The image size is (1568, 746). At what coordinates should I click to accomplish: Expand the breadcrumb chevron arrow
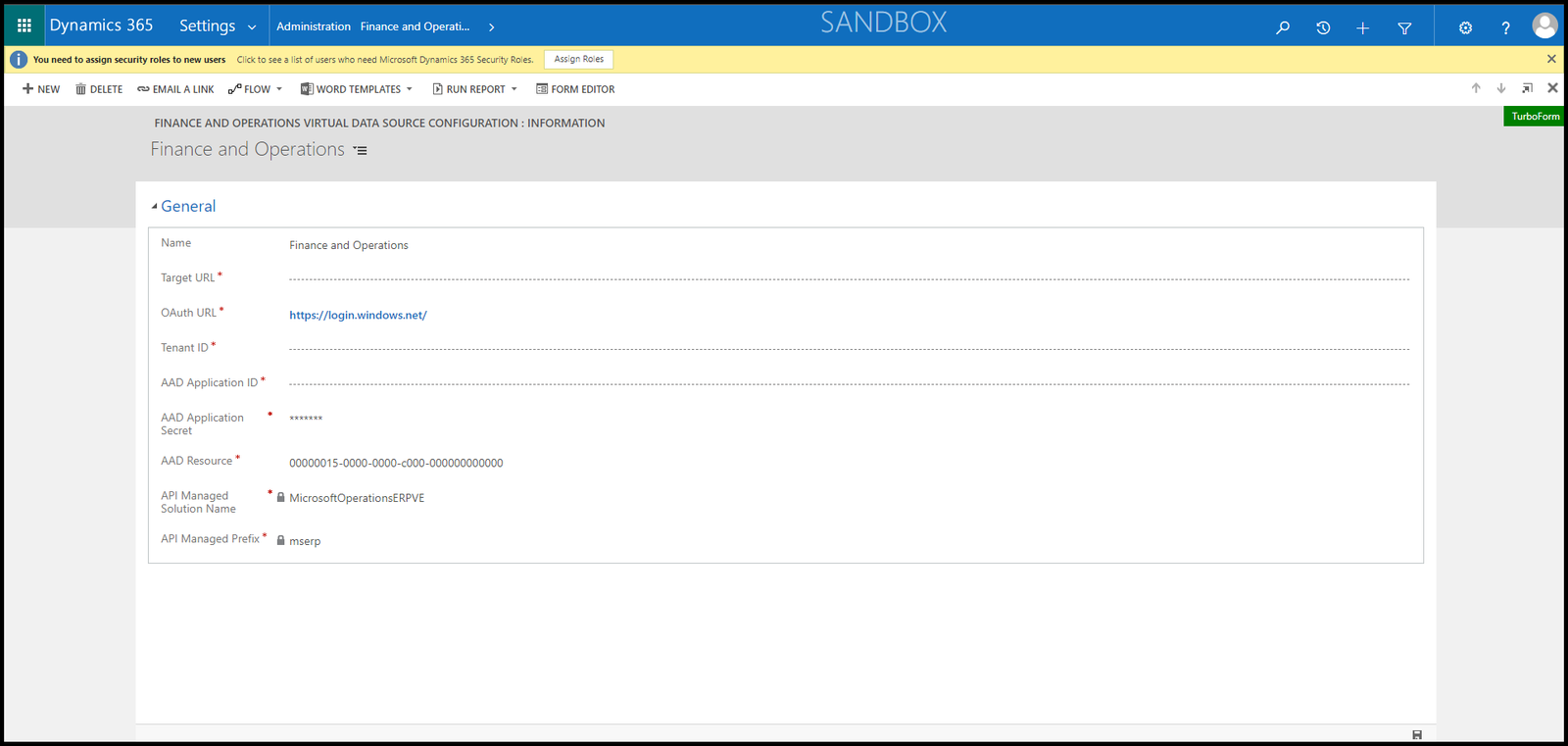(491, 27)
